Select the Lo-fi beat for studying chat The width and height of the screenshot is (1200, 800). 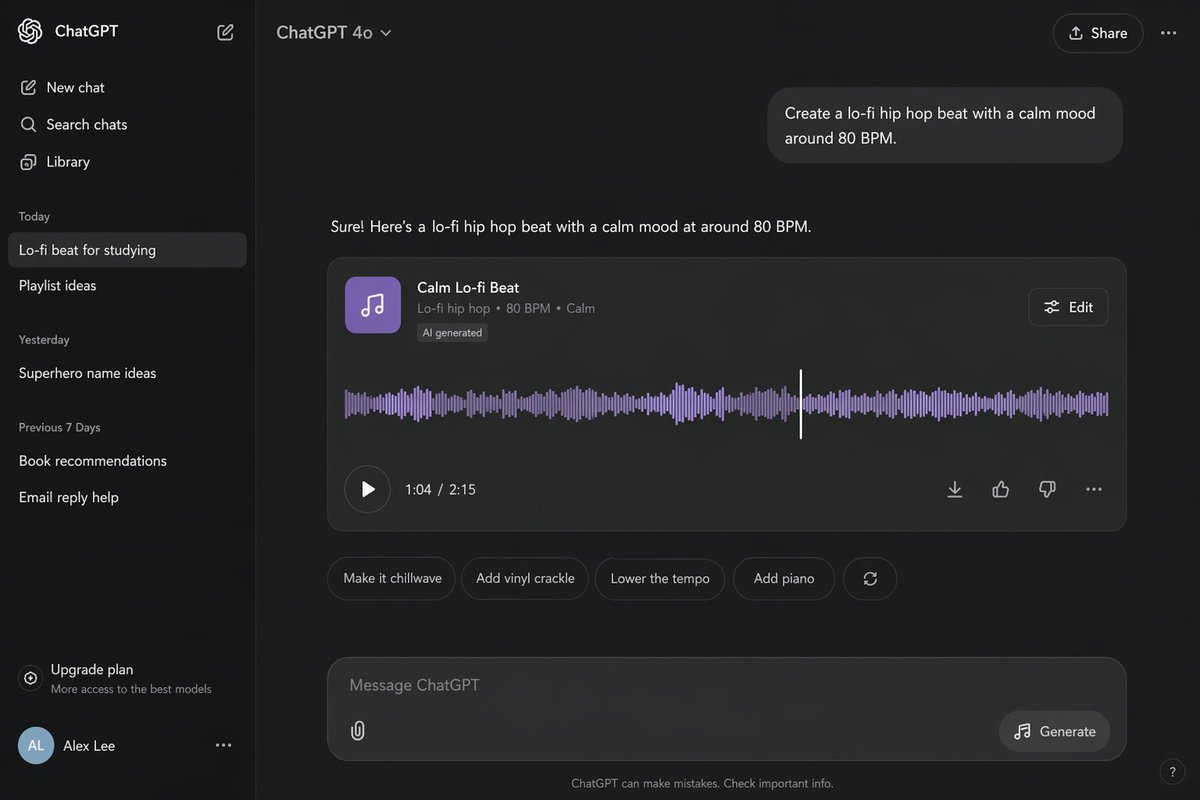pyautogui.click(x=127, y=250)
